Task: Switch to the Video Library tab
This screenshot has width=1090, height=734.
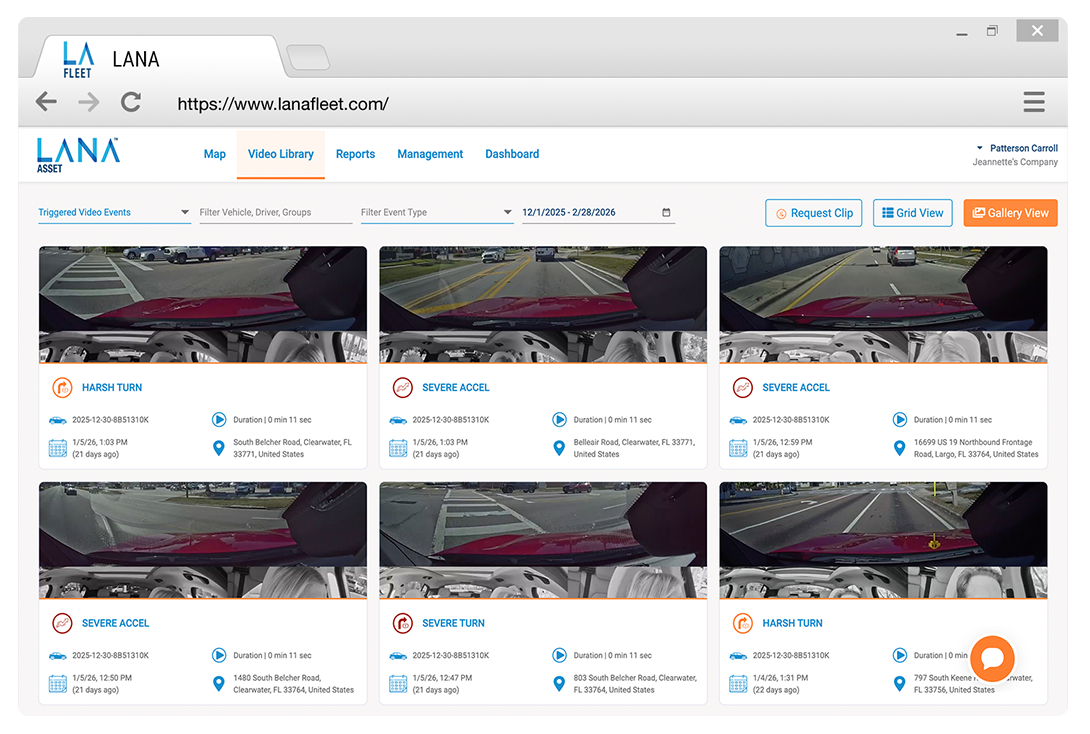Action: point(281,153)
